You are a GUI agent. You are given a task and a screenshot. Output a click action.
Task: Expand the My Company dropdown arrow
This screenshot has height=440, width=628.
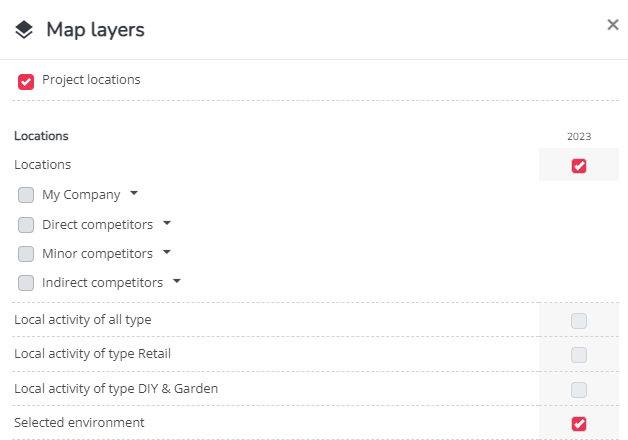pyautogui.click(x=134, y=193)
